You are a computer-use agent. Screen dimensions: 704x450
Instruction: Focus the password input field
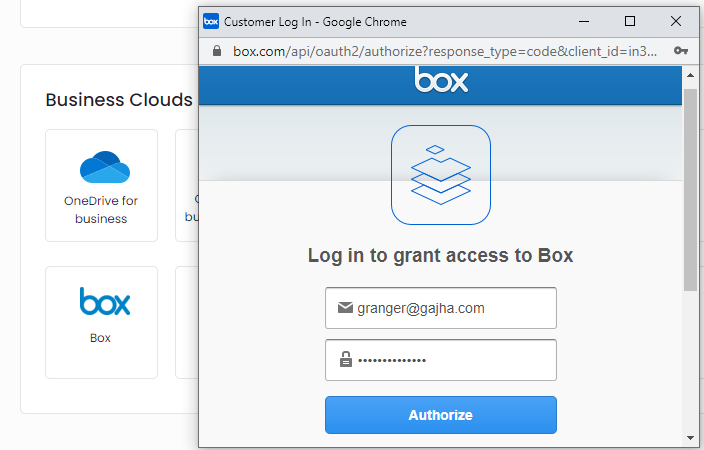[440, 360]
